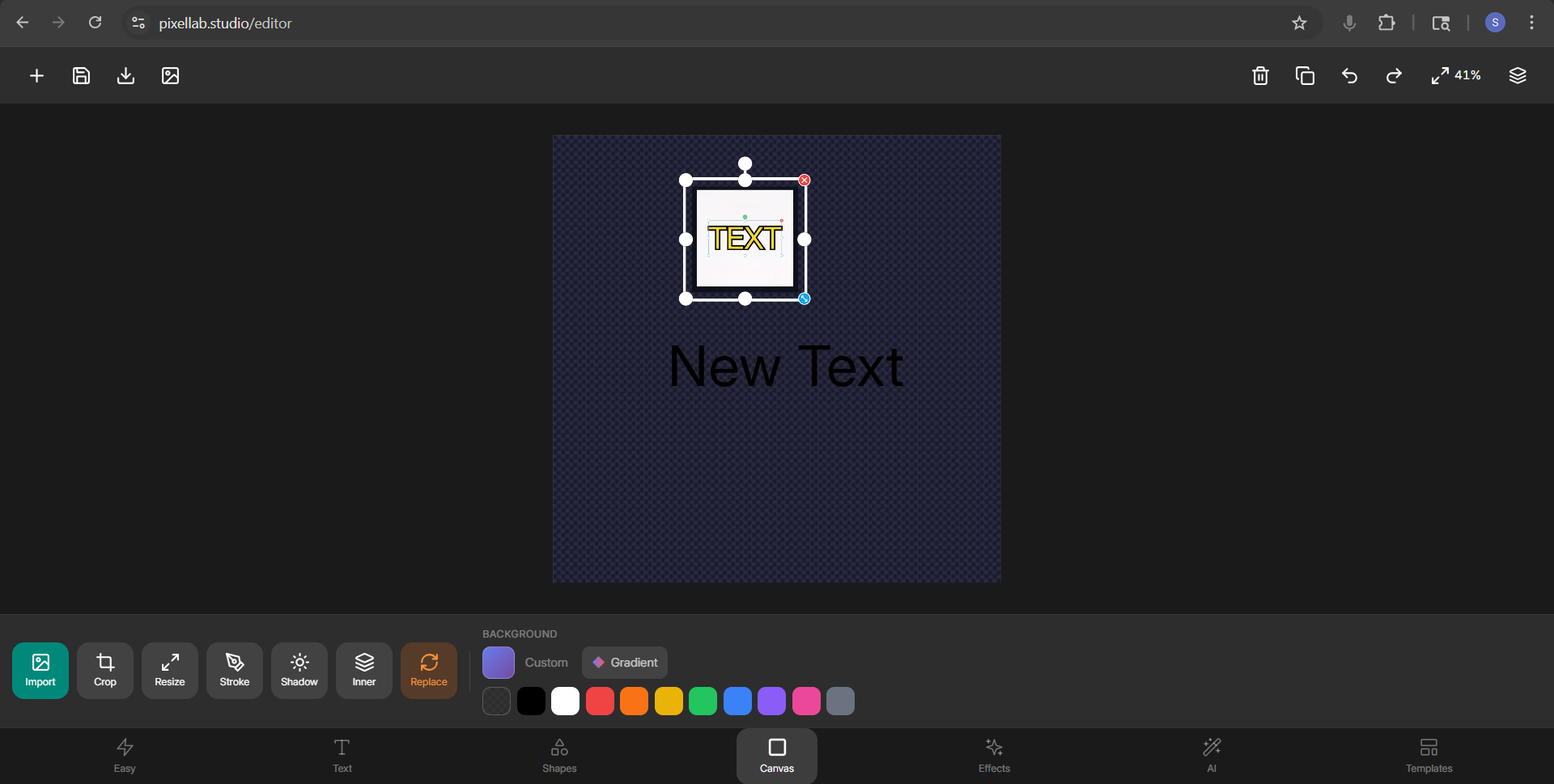Select the New Text element on canvas

click(x=786, y=367)
